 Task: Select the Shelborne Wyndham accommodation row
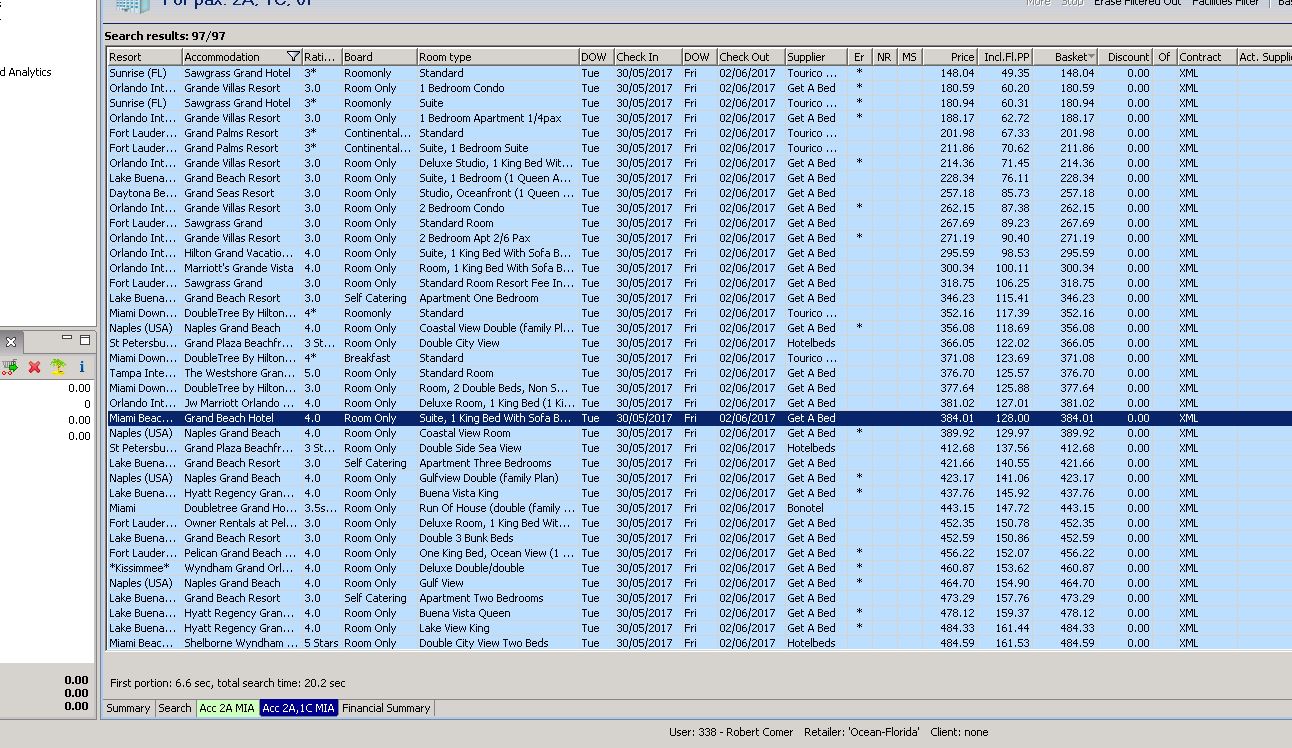coord(699,643)
